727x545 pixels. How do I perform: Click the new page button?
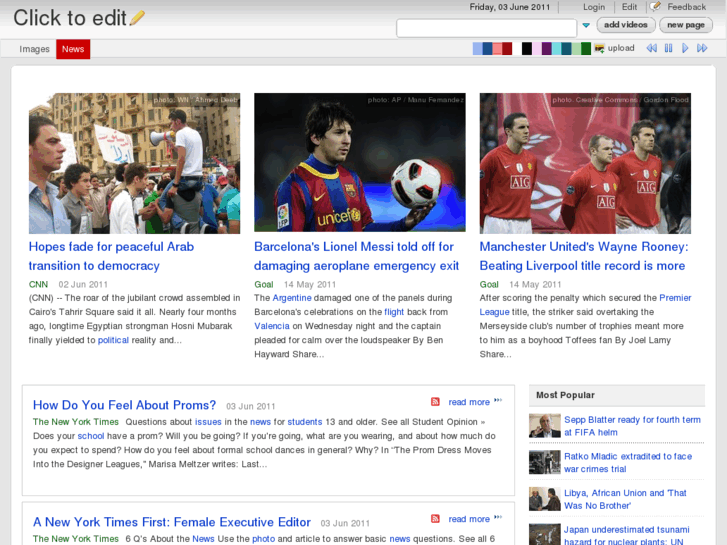(686, 25)
